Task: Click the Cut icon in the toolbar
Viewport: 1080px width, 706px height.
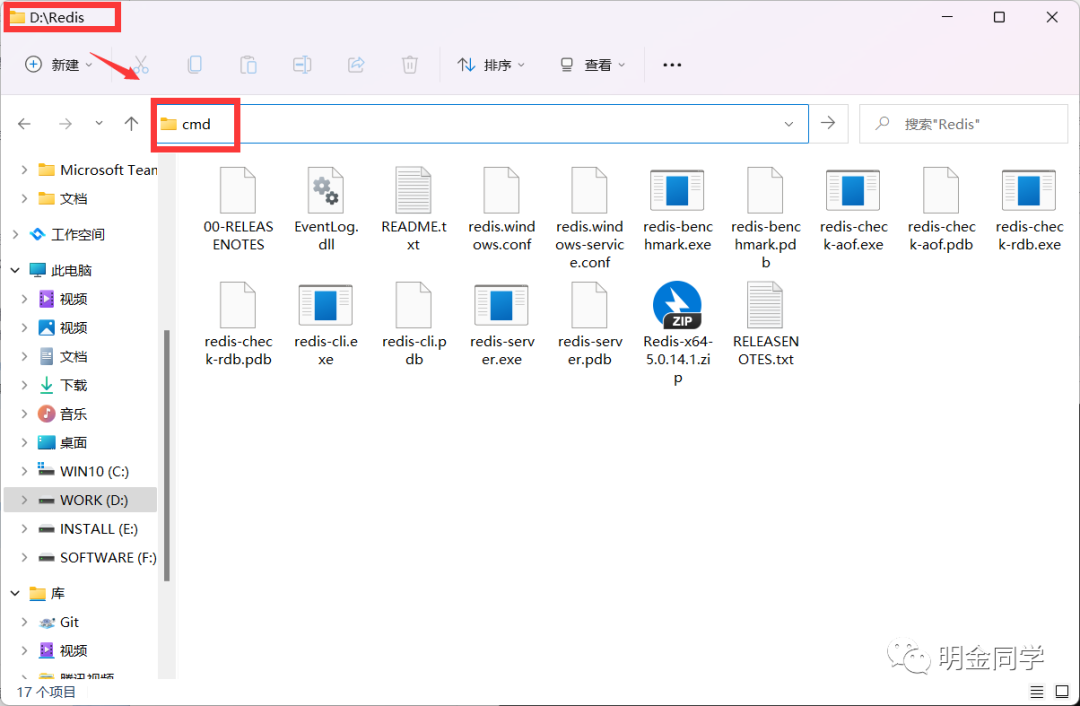Action: [x=142, y=65]
